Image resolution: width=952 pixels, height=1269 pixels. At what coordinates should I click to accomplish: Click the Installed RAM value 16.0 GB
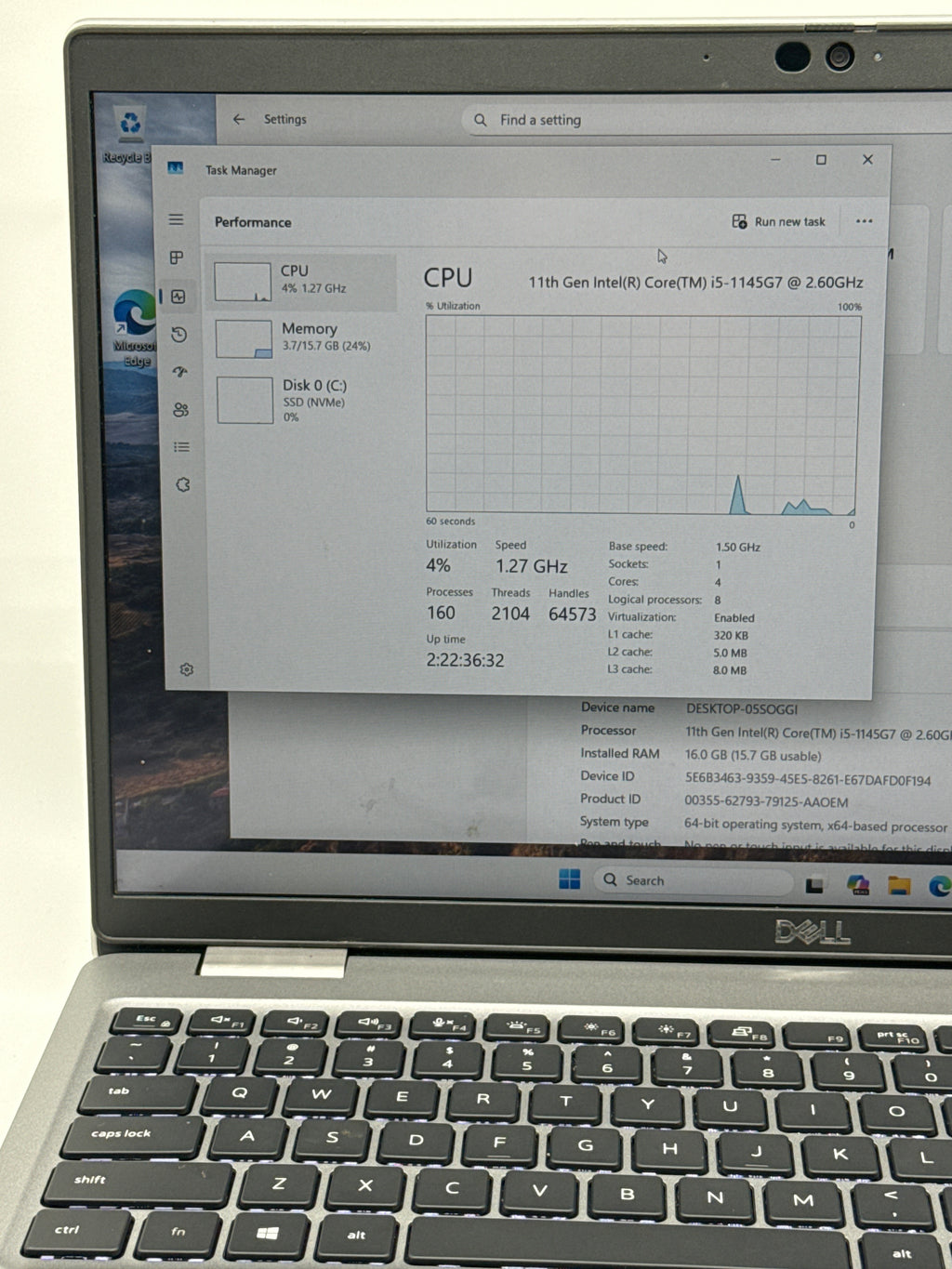click(753, 756)
